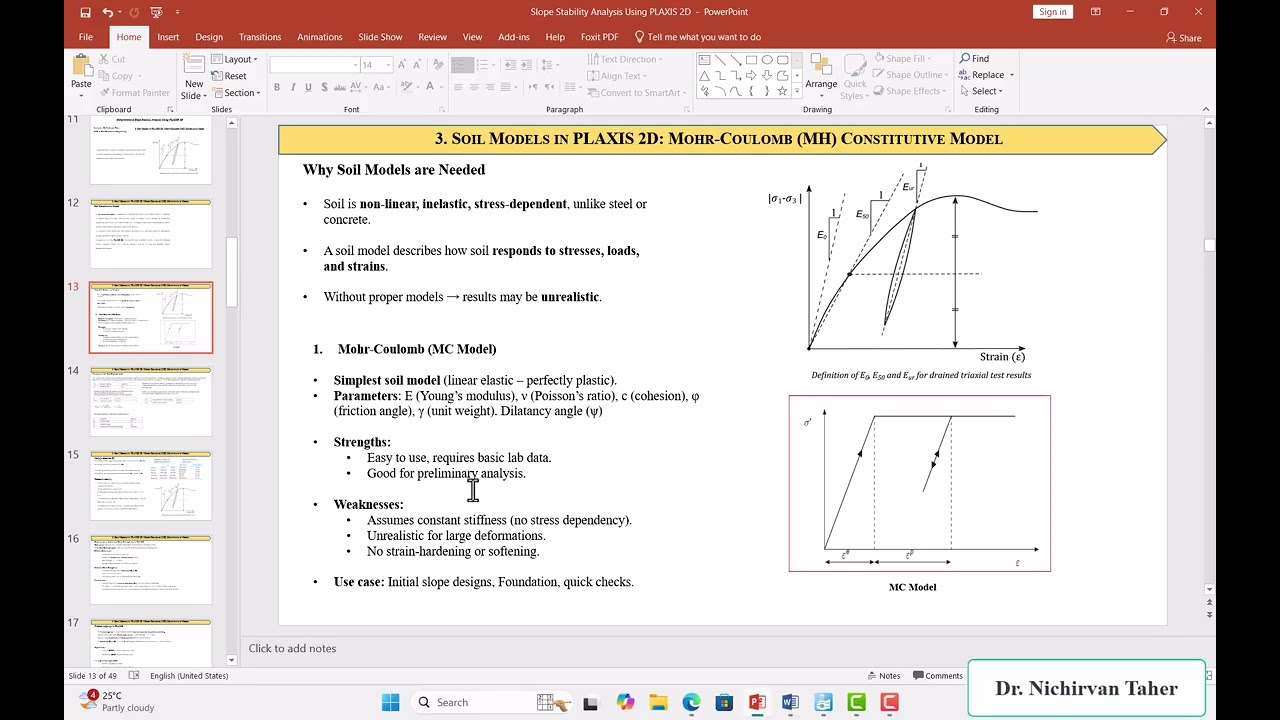Toggle bulleted list button
The height and width of the screenshot is (720, 1280).
click(x=462, y=65)
